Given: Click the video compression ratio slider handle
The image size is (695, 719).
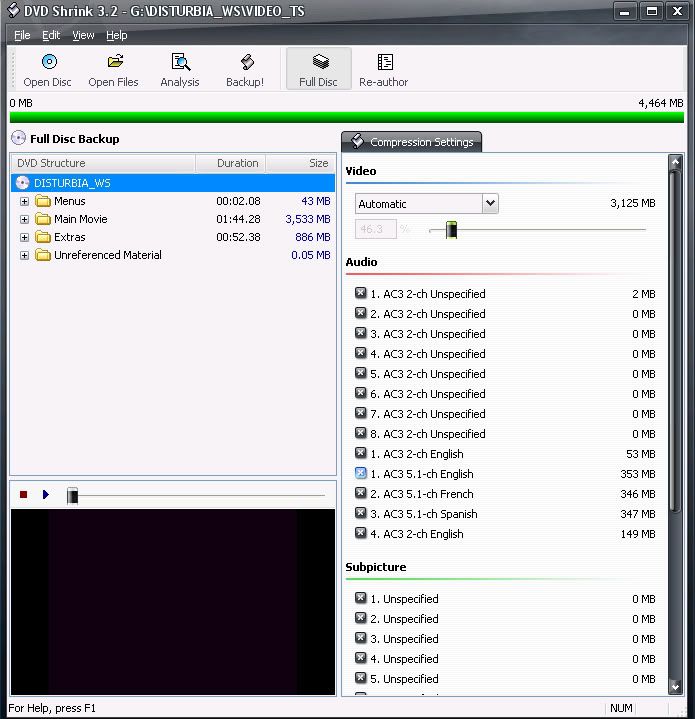Looking at the screenshot, I should [x=452, y=230].
